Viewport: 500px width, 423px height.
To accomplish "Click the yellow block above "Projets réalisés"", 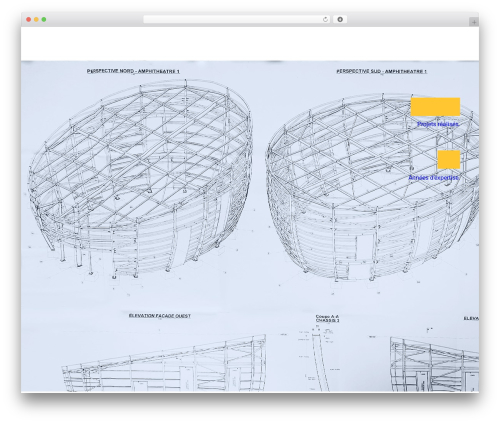I will tap(435, 107).
